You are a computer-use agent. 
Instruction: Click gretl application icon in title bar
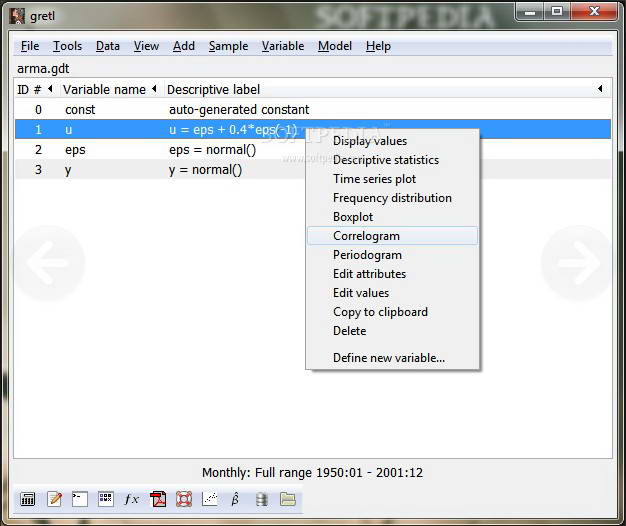17,16
